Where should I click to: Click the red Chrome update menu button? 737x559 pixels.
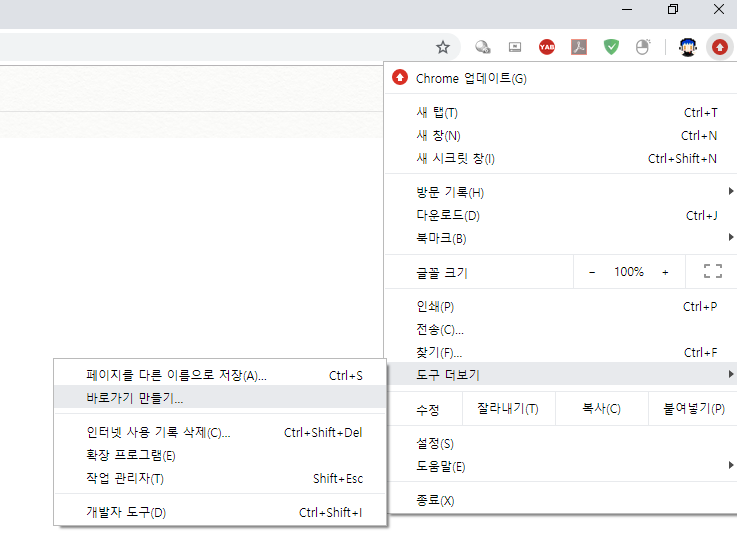tap(720, 47)
